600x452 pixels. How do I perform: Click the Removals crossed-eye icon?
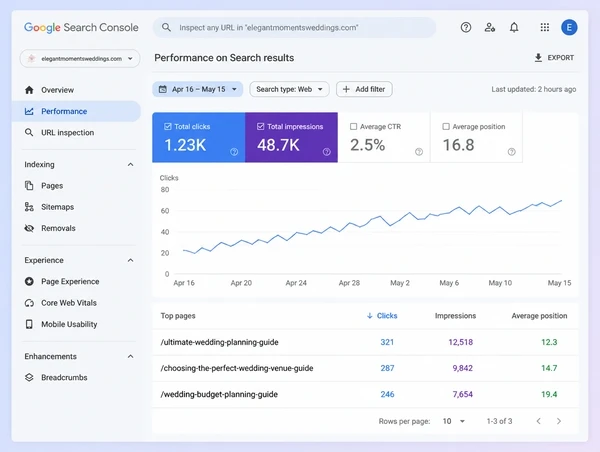tap(29, 228)
